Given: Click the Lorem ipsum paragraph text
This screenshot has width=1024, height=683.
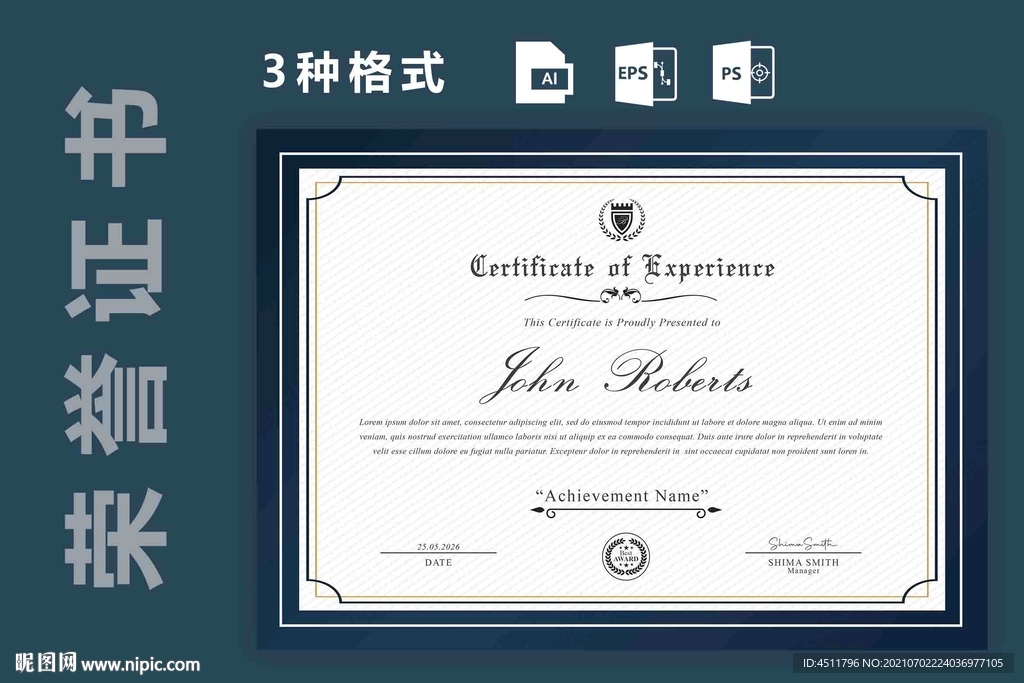Looking at the screenshot, I should click(620, 436).
